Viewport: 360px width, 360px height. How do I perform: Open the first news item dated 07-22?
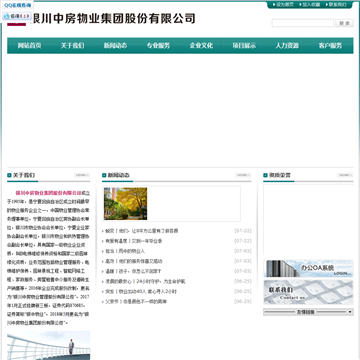142,231
